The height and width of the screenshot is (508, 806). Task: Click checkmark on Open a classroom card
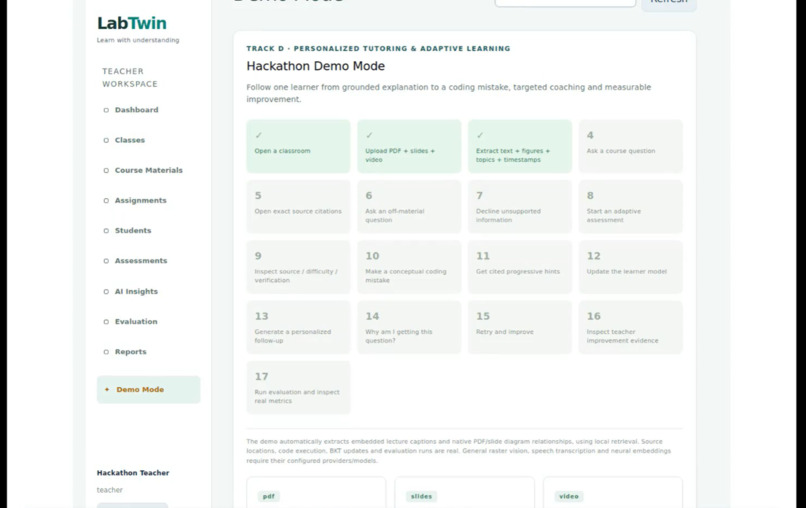259,135
